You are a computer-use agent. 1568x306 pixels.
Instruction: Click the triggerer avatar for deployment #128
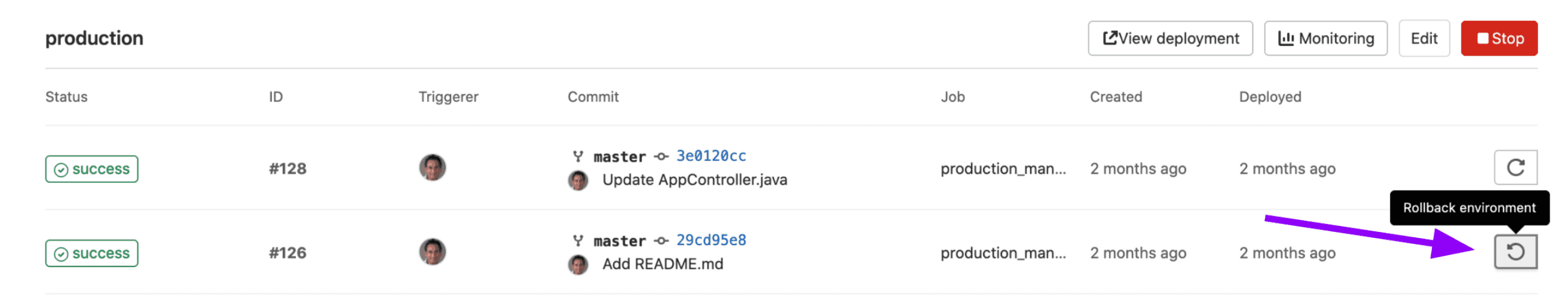(432, 167)
